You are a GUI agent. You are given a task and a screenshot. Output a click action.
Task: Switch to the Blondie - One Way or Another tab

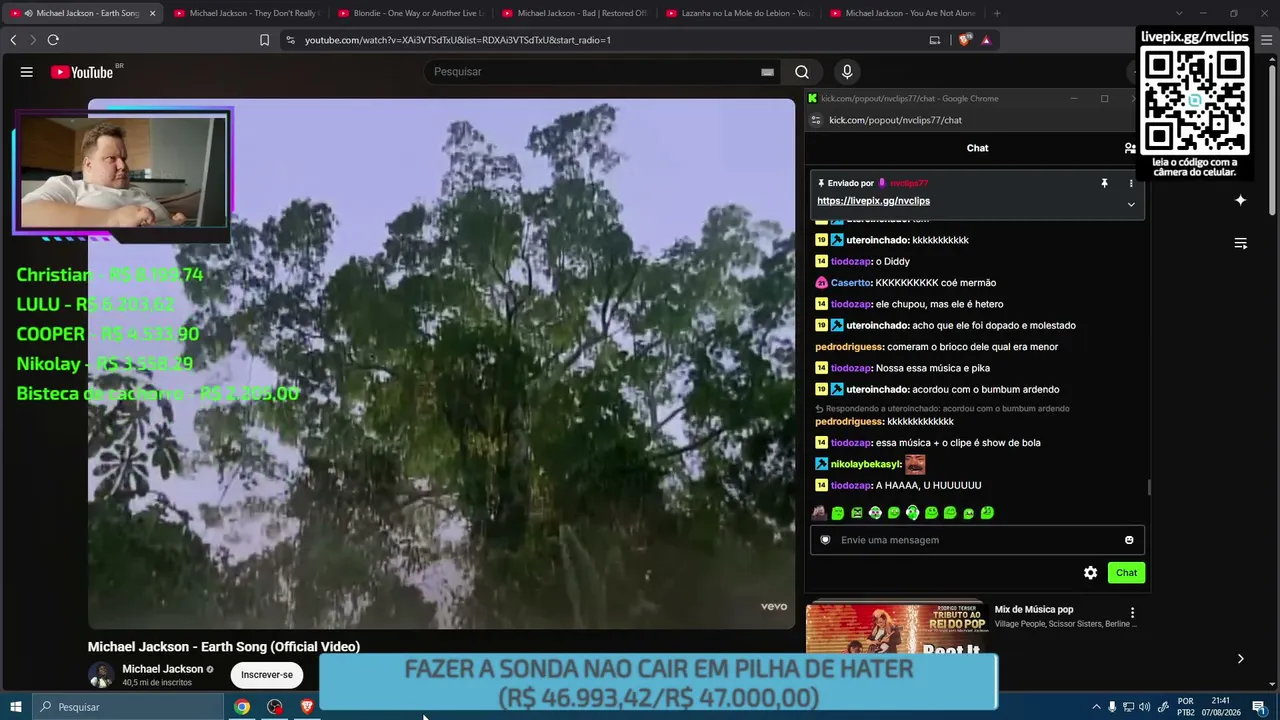tap(411, 13)
